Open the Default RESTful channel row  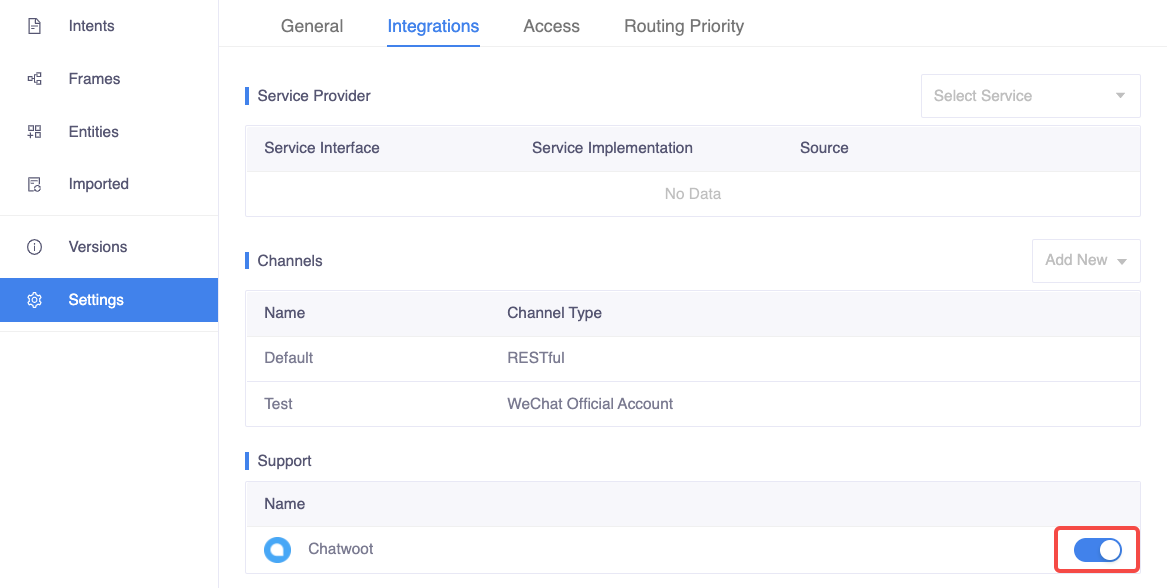(x=692, y=358)
